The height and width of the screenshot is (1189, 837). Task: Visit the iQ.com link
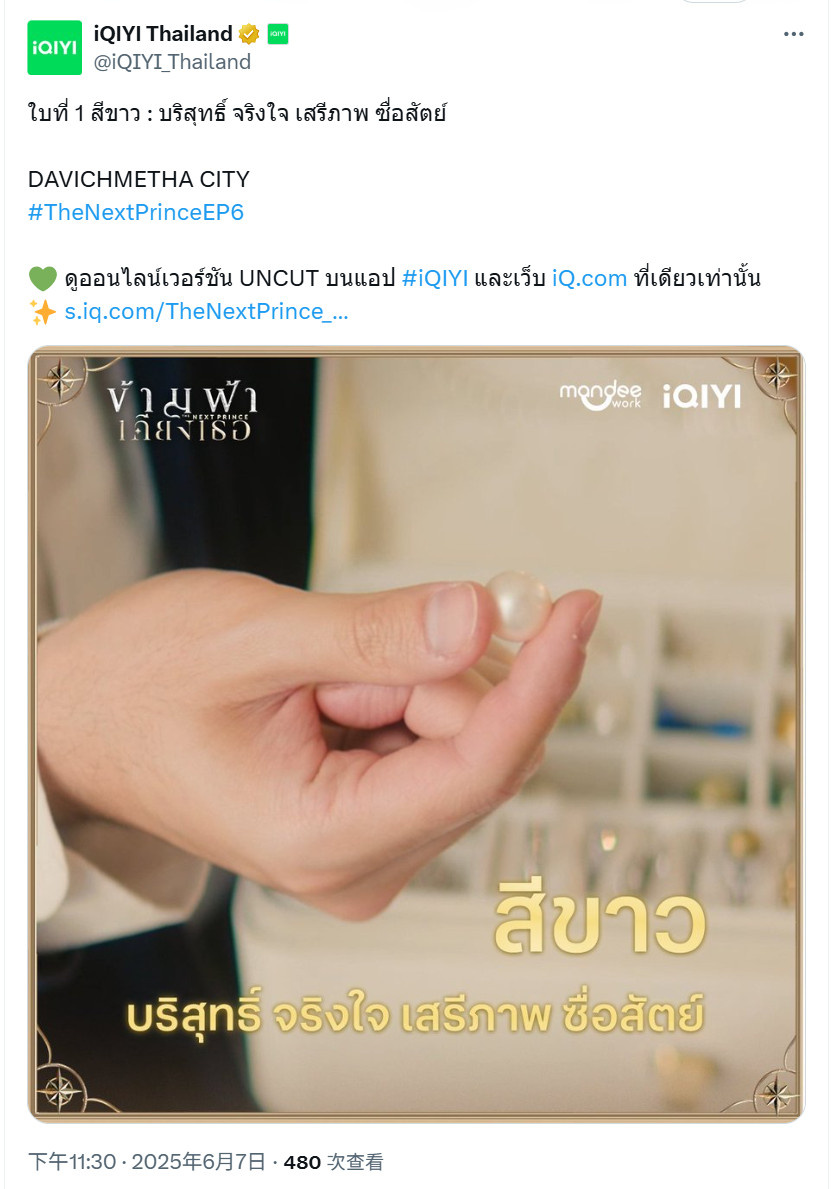(589, 278)
